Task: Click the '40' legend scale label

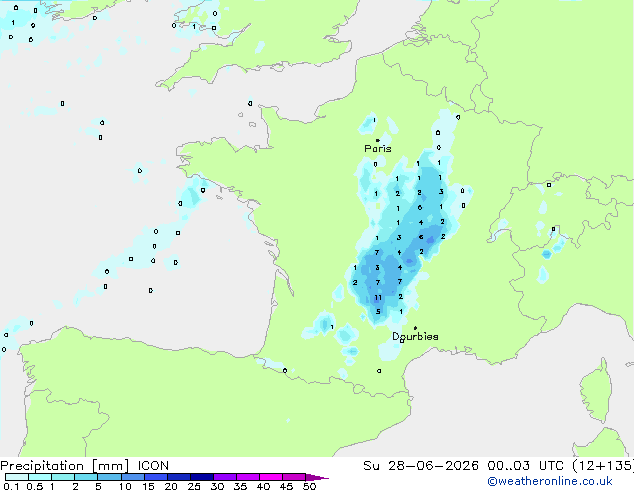Action: (263, 486)
